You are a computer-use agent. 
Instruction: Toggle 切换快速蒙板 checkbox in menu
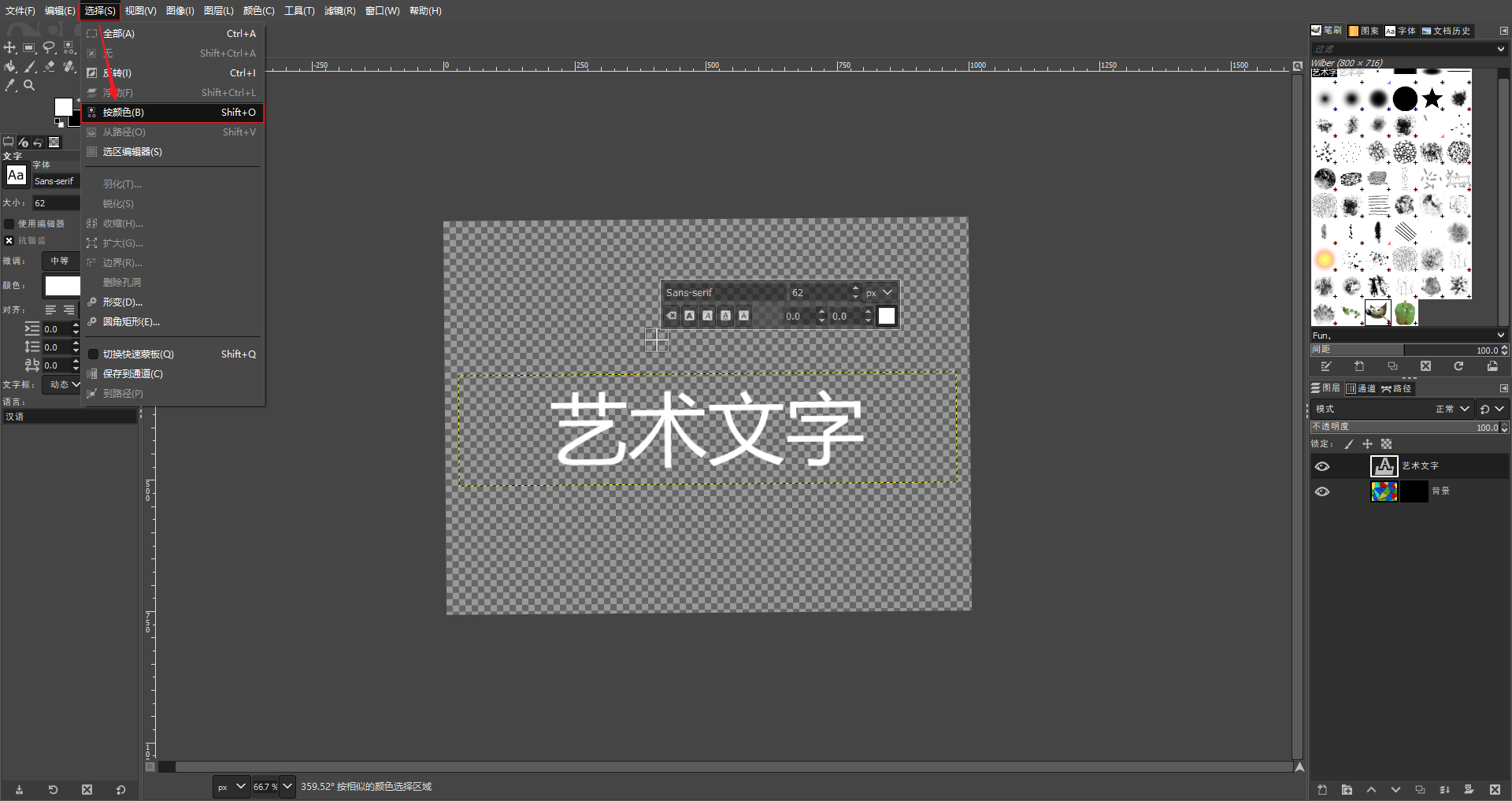click(x=93, y=354)
